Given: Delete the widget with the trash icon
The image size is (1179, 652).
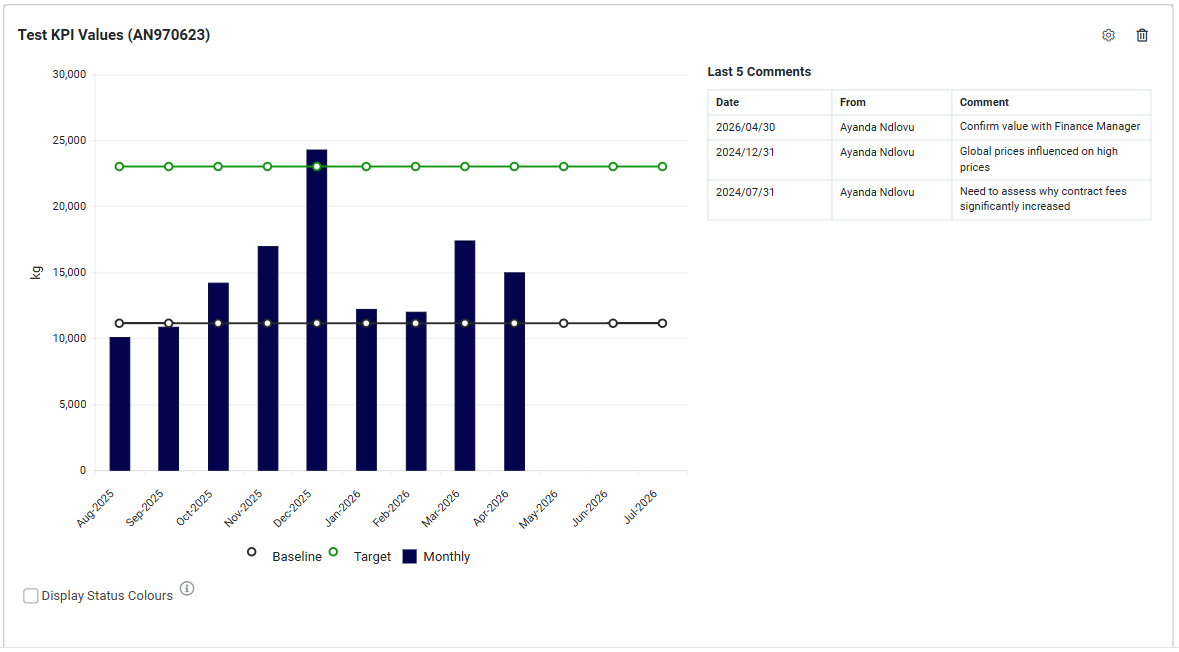Looking at the screenshot, I should [1142, 35].
